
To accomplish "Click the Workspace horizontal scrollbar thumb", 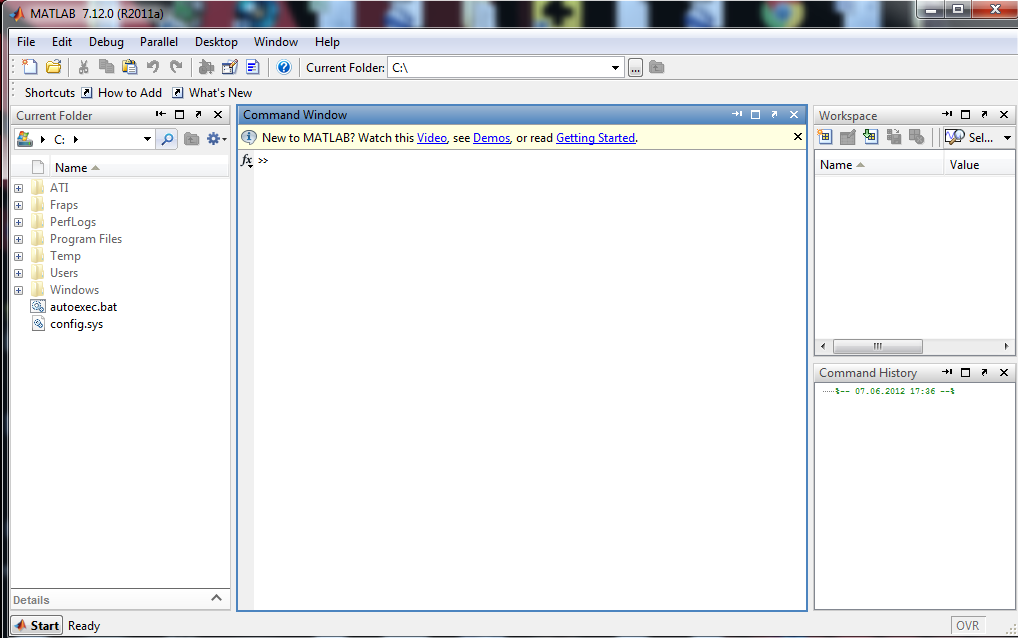I will pos(877,346).
